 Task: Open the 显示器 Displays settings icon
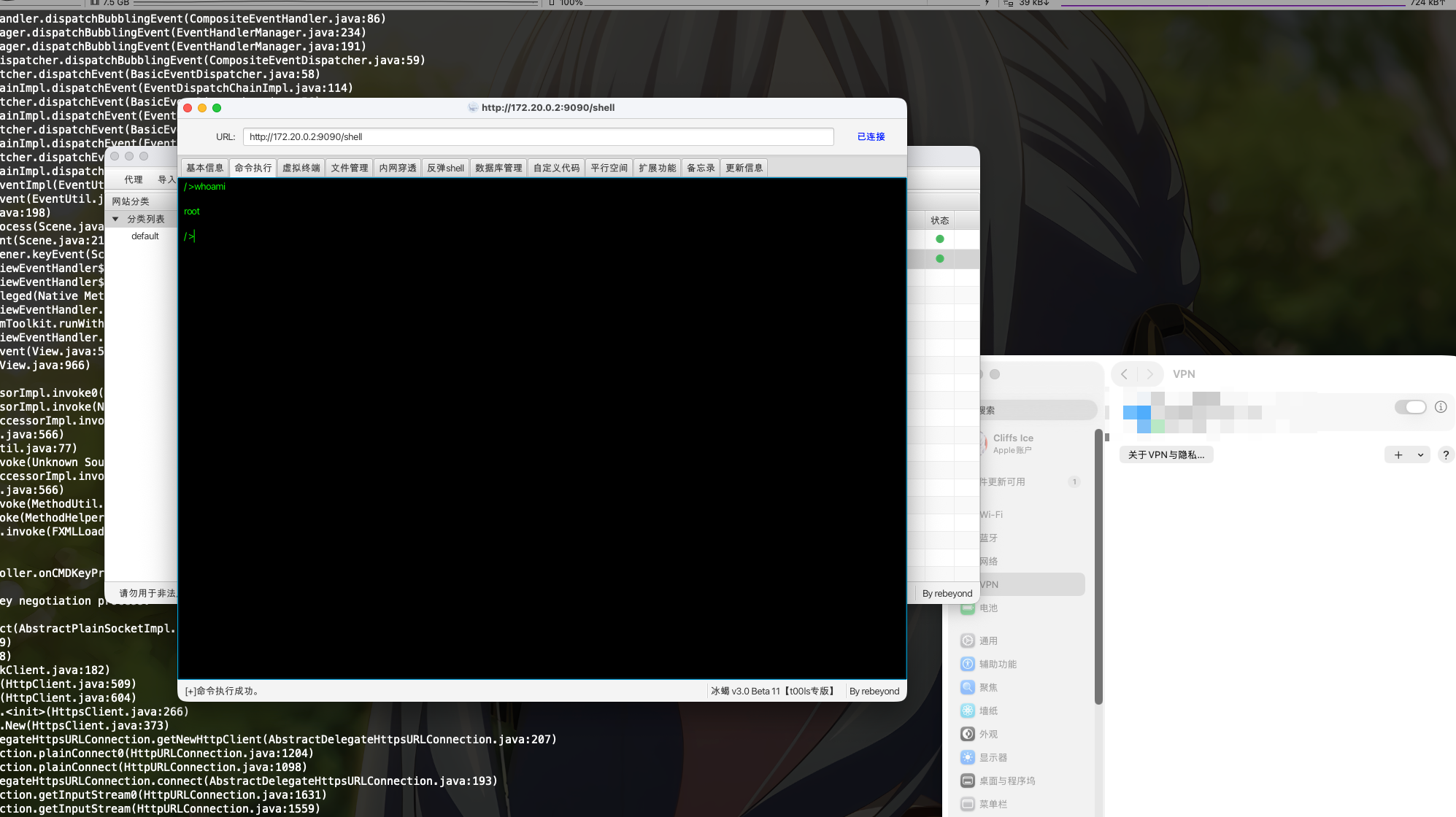[968, 757]
